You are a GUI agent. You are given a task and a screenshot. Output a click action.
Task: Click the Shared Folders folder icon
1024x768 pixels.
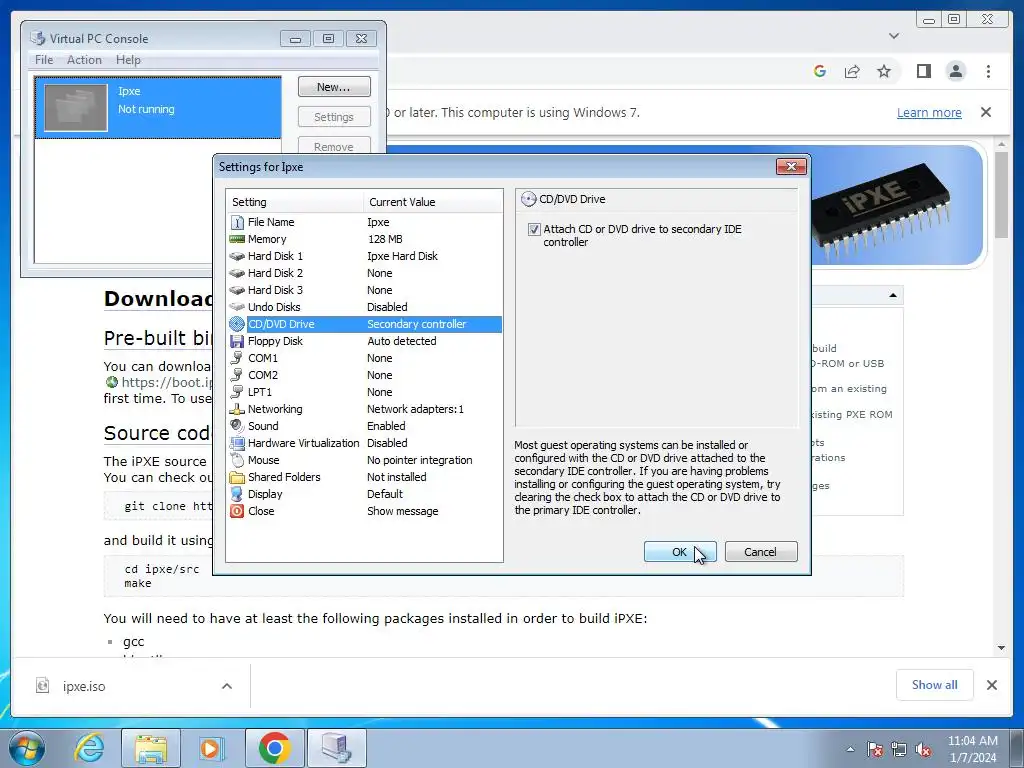(237, 477)
